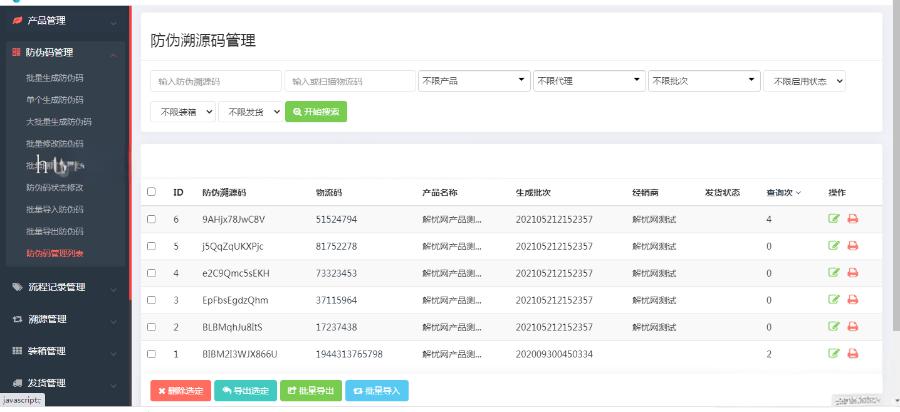The width and height of the screenshot is (900, 412).
Task: Focus the 输入防伪溯源码 input field
Action: click(216, 81)
